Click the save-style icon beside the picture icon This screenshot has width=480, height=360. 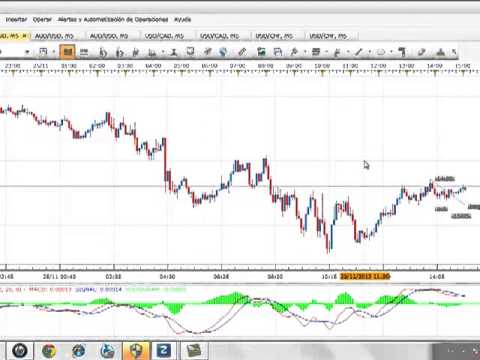278,52
